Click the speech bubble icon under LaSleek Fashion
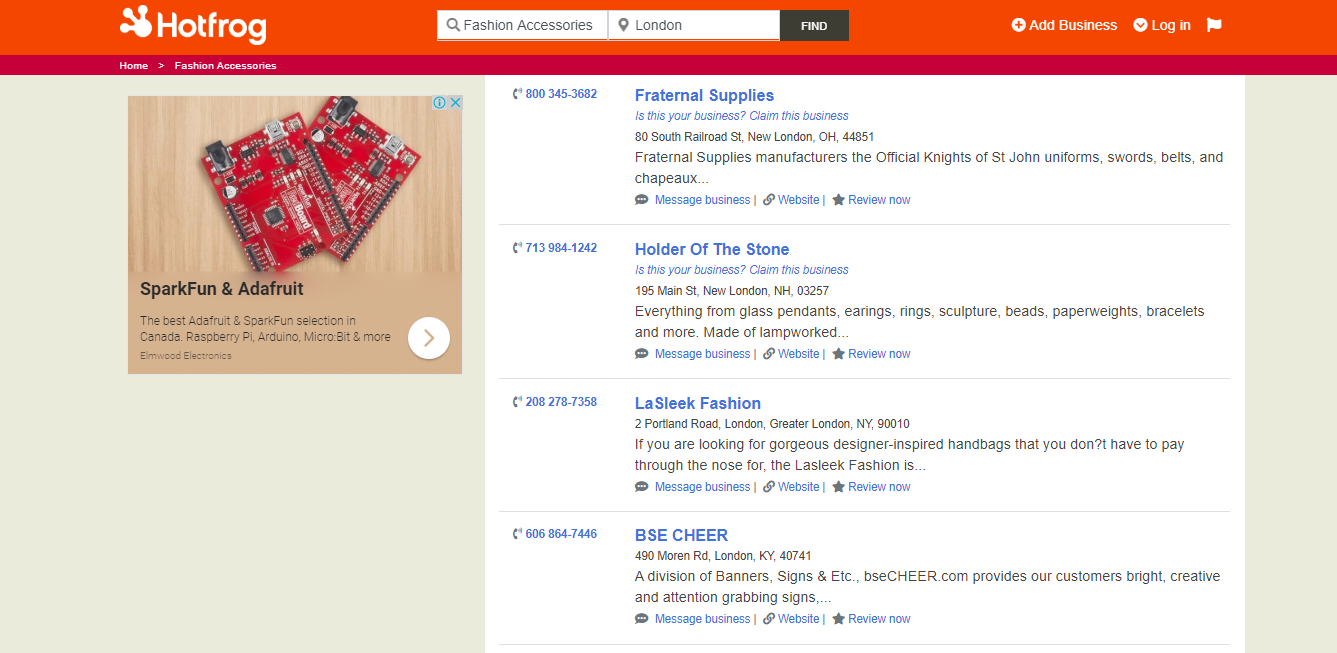Image resolution: width=1337 pixels, height=653 pixels. tap(642, 487)
